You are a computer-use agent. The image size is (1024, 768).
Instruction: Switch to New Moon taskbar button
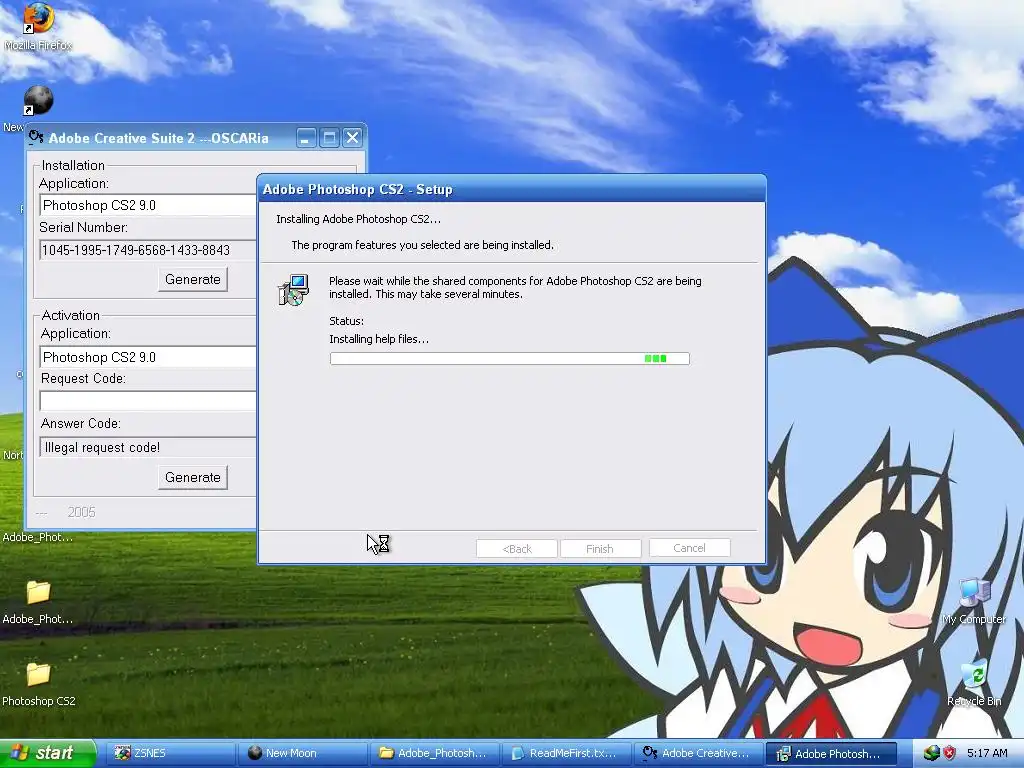coord(303,753)
